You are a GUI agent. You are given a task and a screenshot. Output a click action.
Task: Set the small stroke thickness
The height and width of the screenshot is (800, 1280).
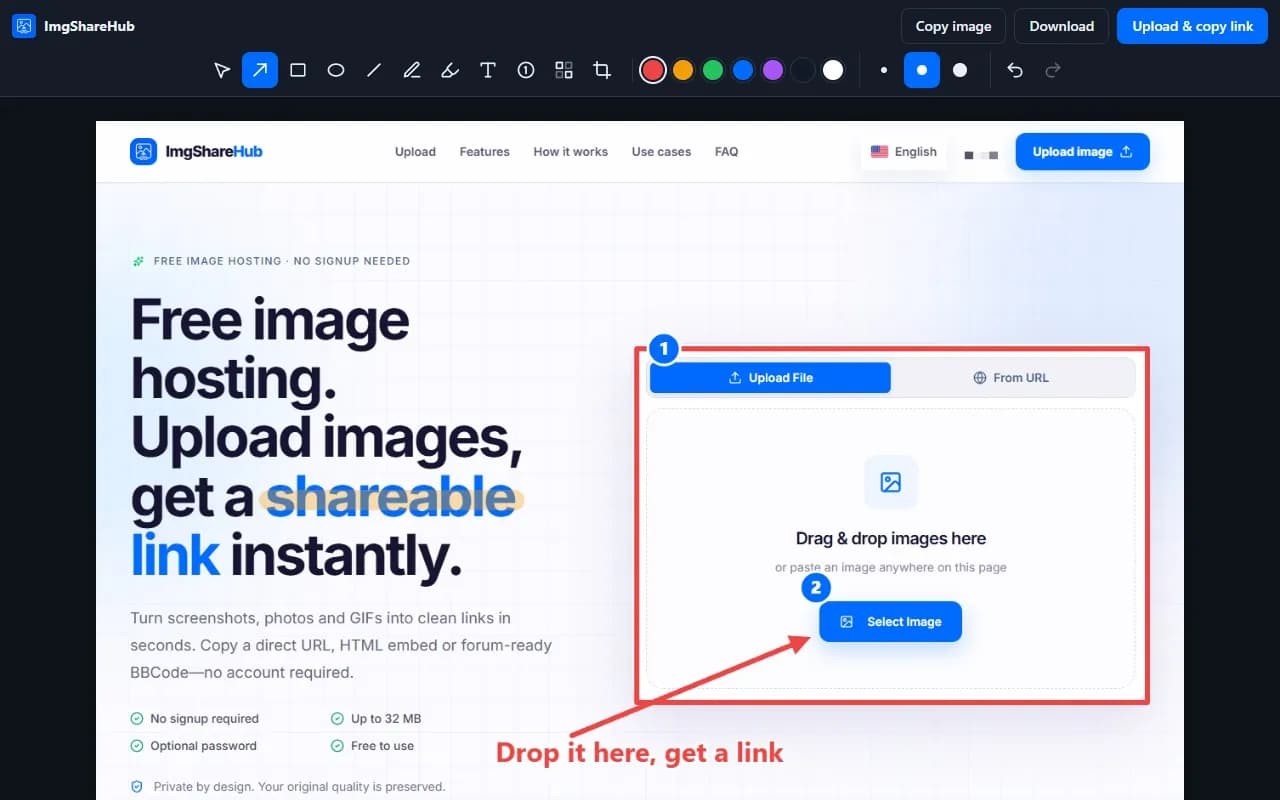click(x=884, y=70)
